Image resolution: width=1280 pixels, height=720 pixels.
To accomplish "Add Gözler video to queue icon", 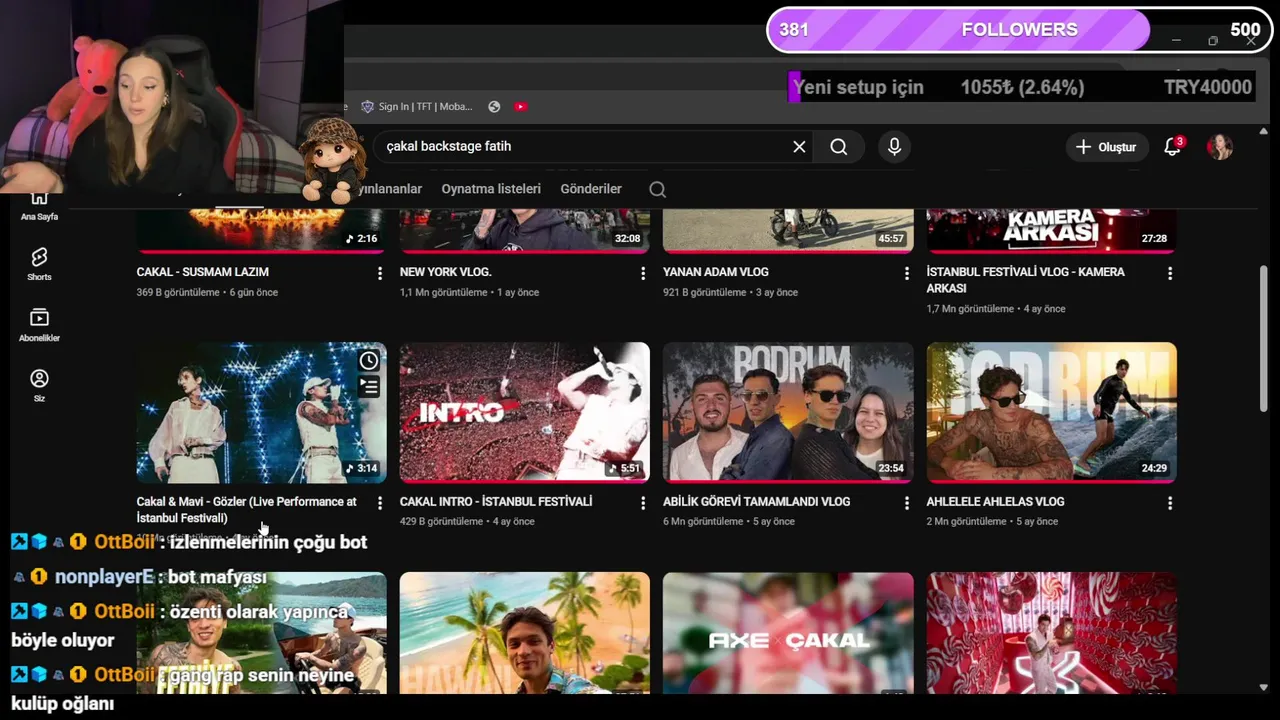I will click(369, 387).
